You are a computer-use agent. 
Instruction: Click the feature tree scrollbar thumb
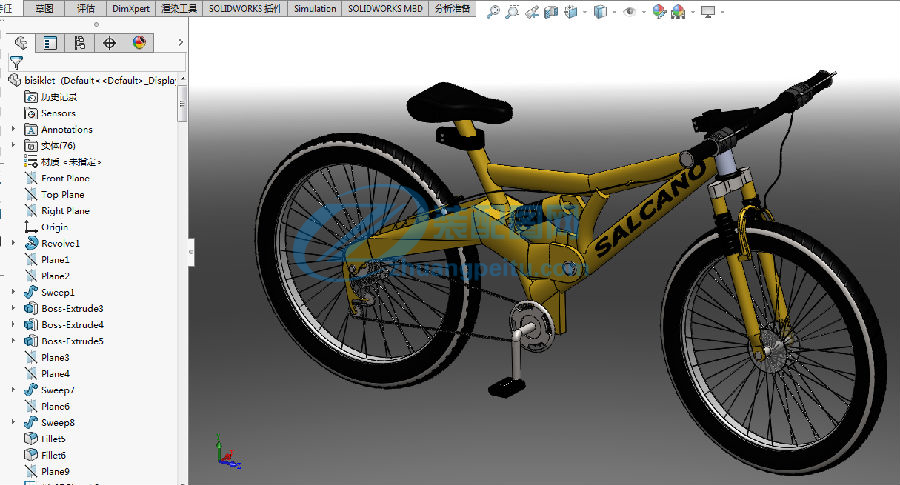tap(183, 103)
